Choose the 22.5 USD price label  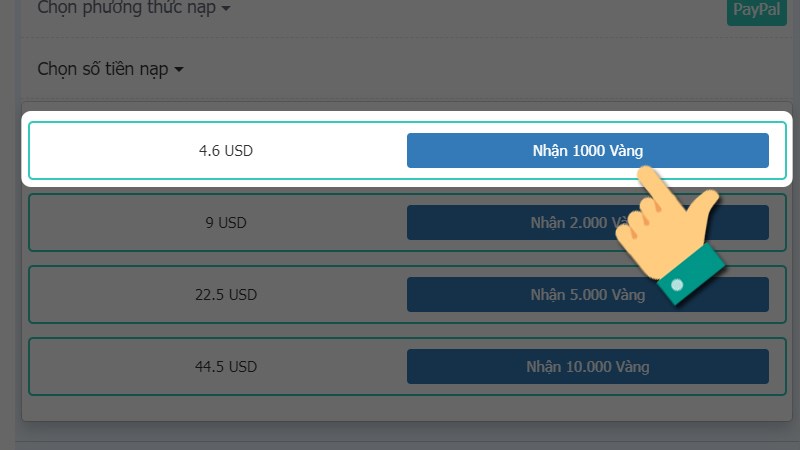(x=226, y=294)
